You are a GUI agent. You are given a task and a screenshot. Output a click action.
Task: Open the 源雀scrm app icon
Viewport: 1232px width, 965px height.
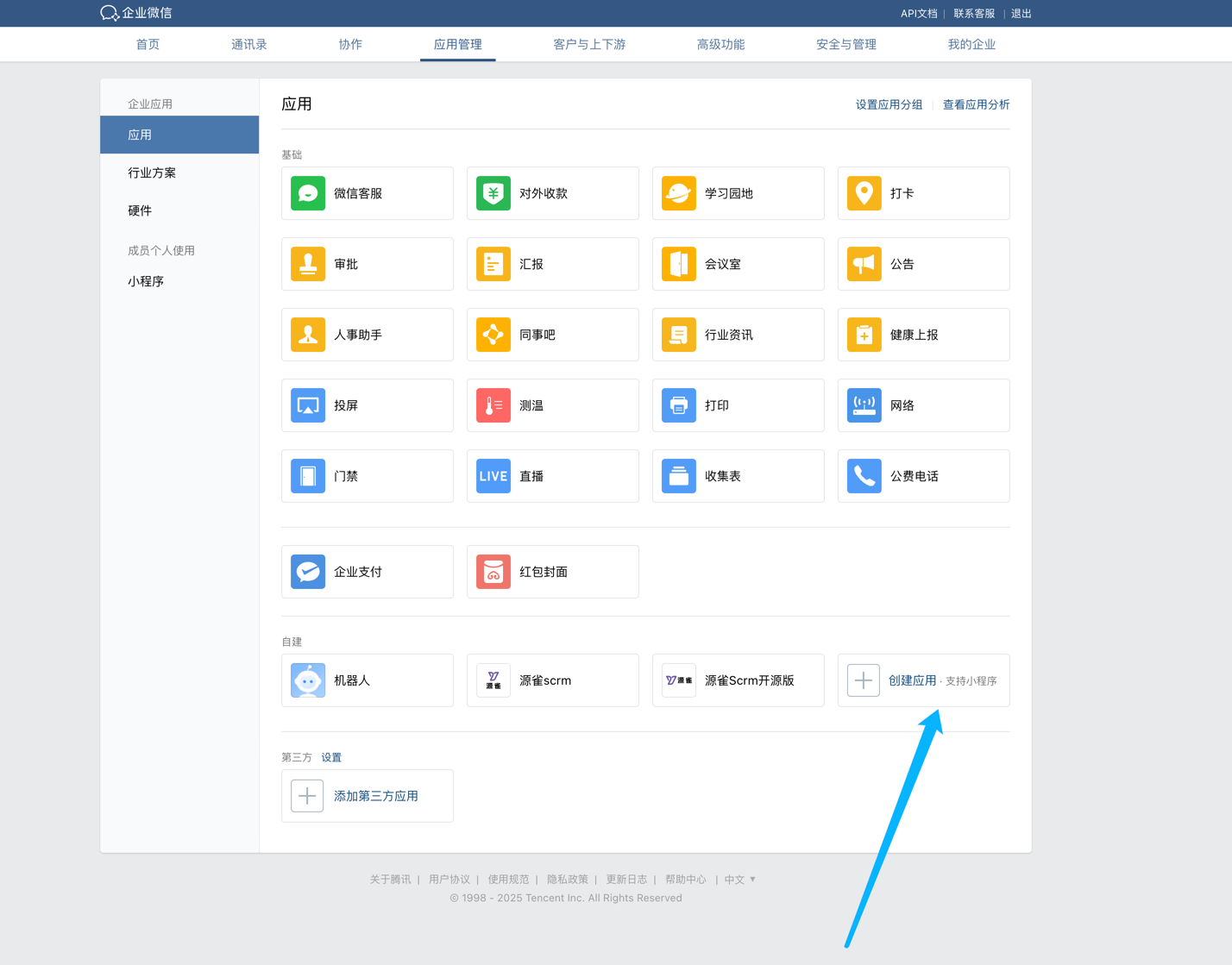pos(493,680)
